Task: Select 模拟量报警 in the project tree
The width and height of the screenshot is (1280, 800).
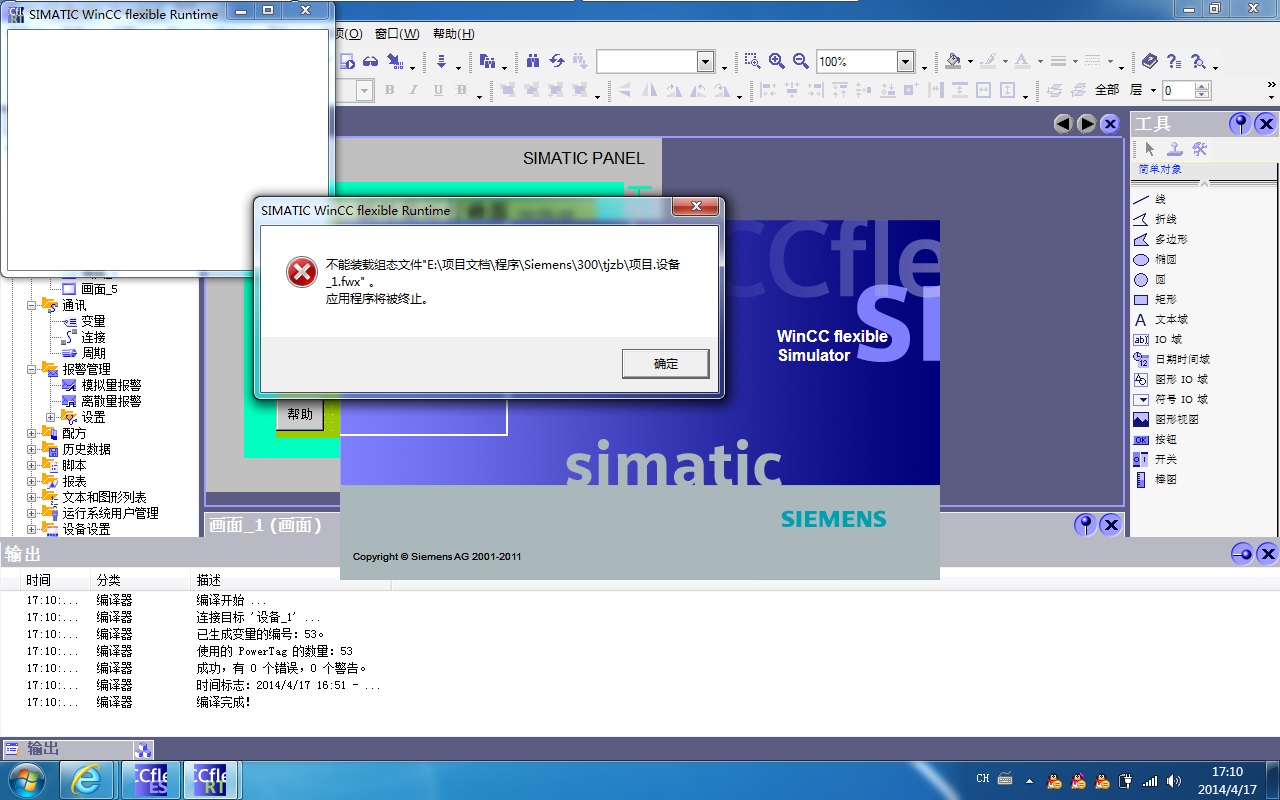Action: click(111, 385)
